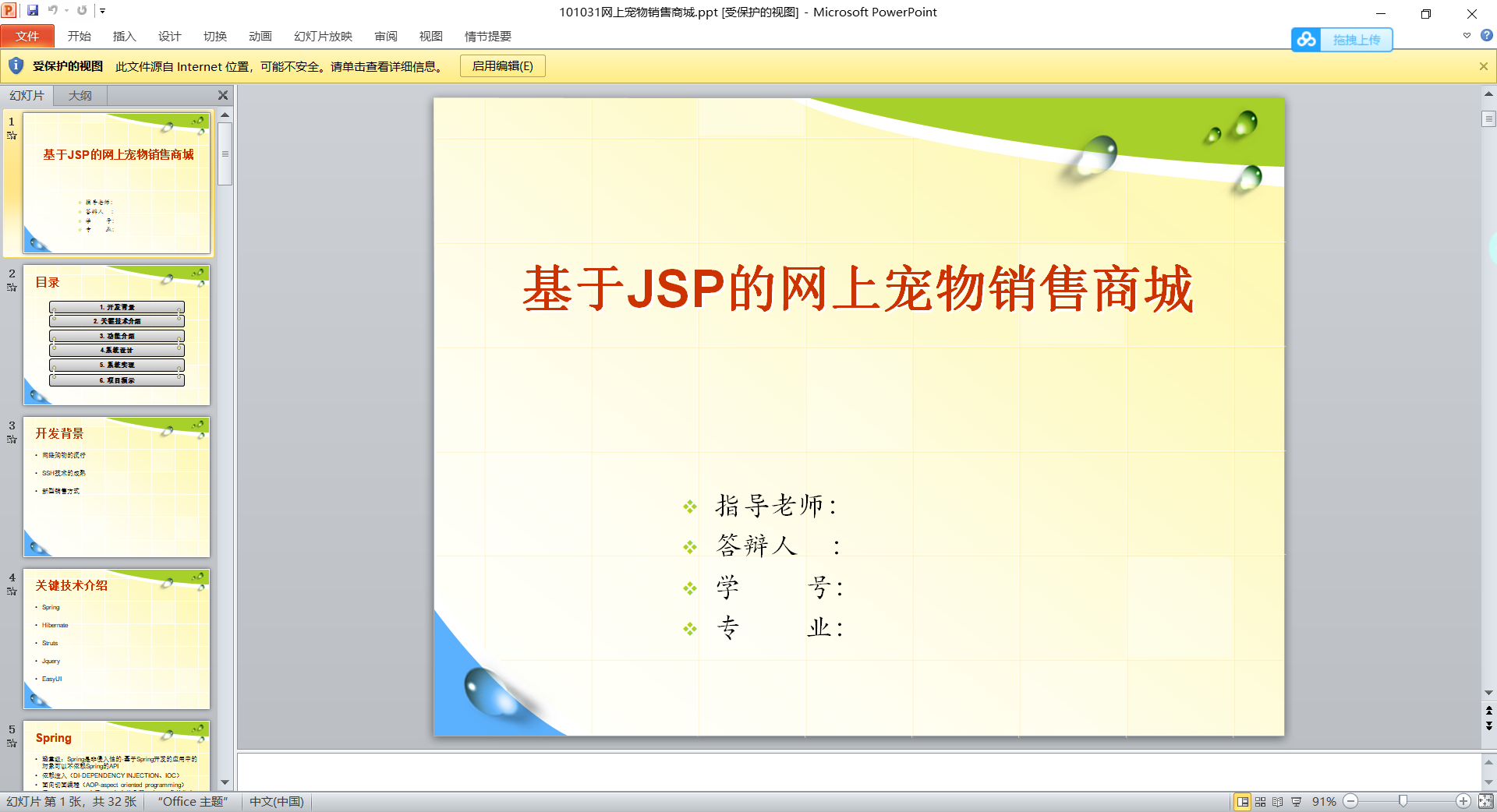The height and width of the screenshot is (812, 1497).
Task: Click the "Office 主题" status bar entry
Action: [x=193, y=802]
